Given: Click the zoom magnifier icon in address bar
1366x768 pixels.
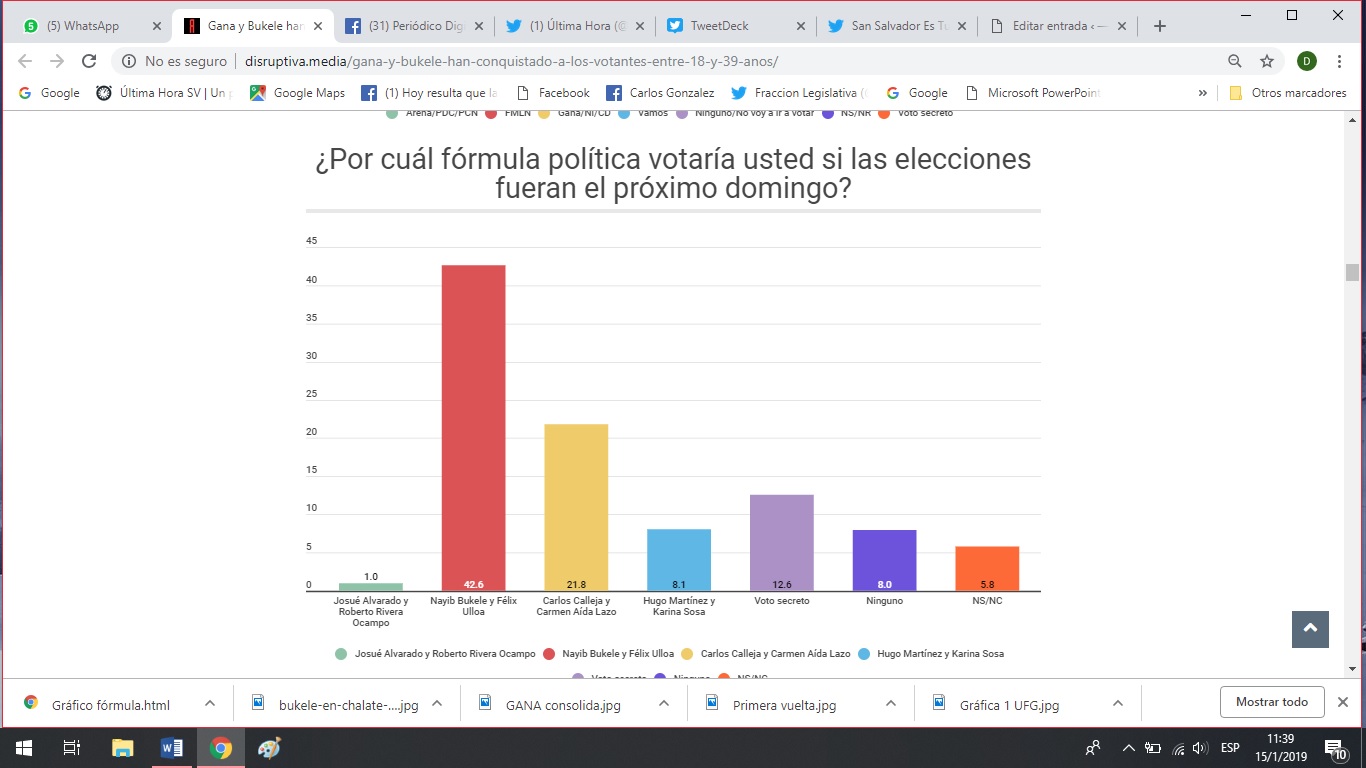Looking at the screenshot, I should (x=1235, y=61).
